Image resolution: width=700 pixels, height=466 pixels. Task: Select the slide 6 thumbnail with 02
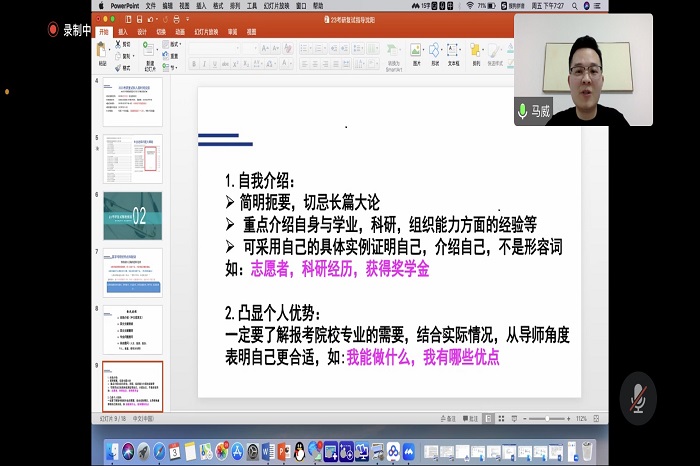(132, 215)
